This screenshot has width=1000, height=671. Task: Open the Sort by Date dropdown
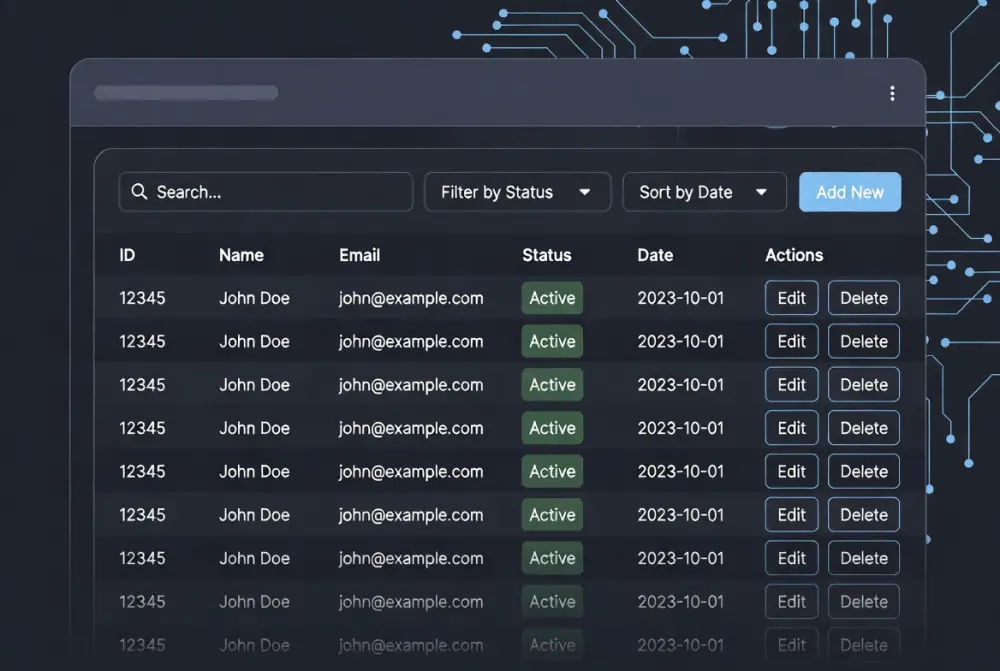click(x=704, y=191)
